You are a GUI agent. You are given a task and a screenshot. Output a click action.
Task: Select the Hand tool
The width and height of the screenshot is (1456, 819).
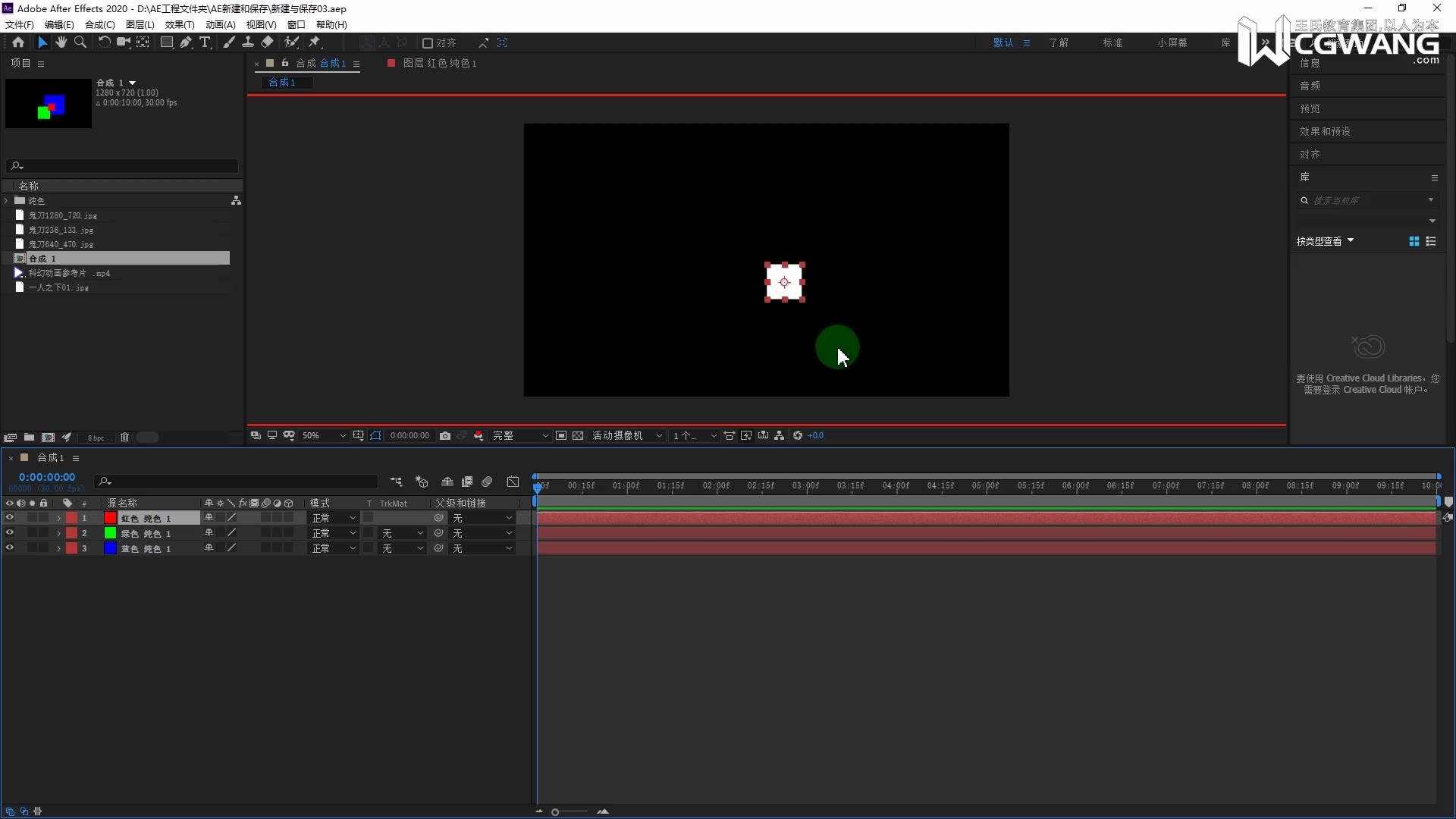61,42
